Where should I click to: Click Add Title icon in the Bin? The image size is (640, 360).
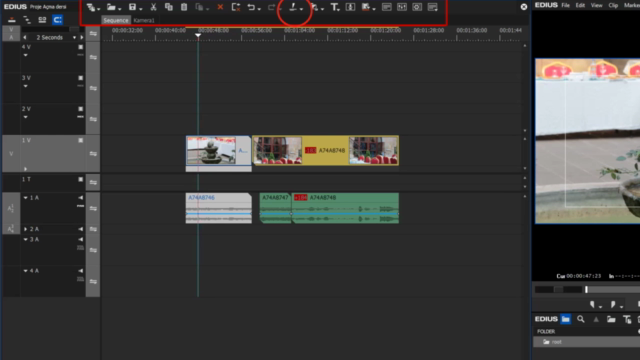point(627,320)
